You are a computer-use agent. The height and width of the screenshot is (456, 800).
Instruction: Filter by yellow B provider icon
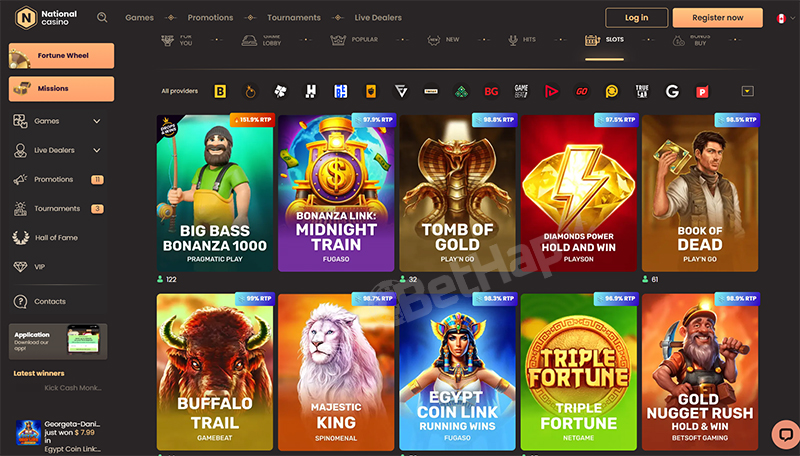220,91
